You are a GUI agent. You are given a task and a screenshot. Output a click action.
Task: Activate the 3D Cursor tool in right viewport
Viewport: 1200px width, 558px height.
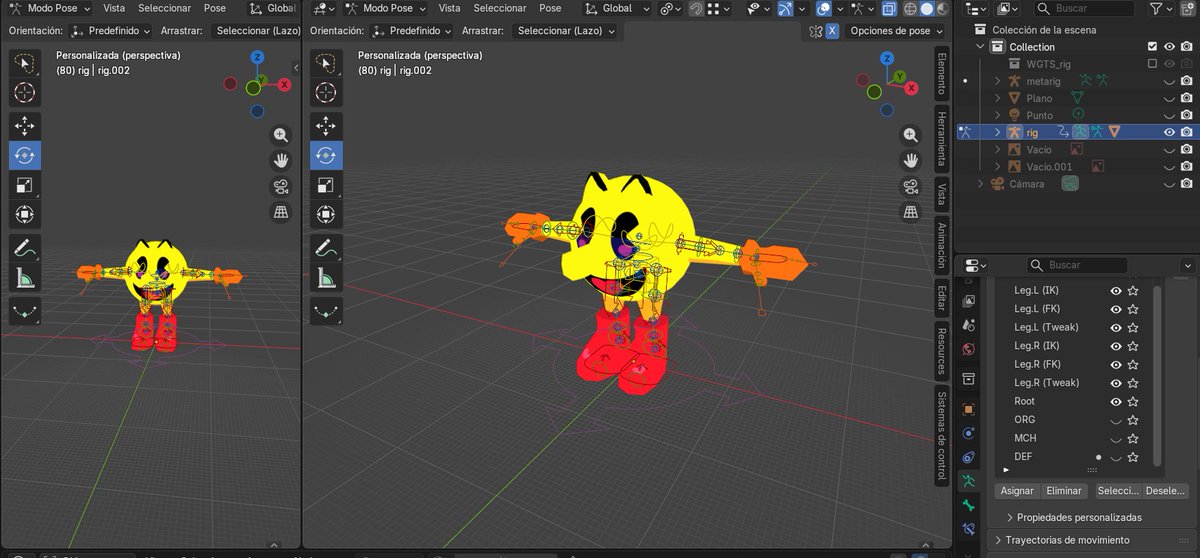click(x=325, y=93)
